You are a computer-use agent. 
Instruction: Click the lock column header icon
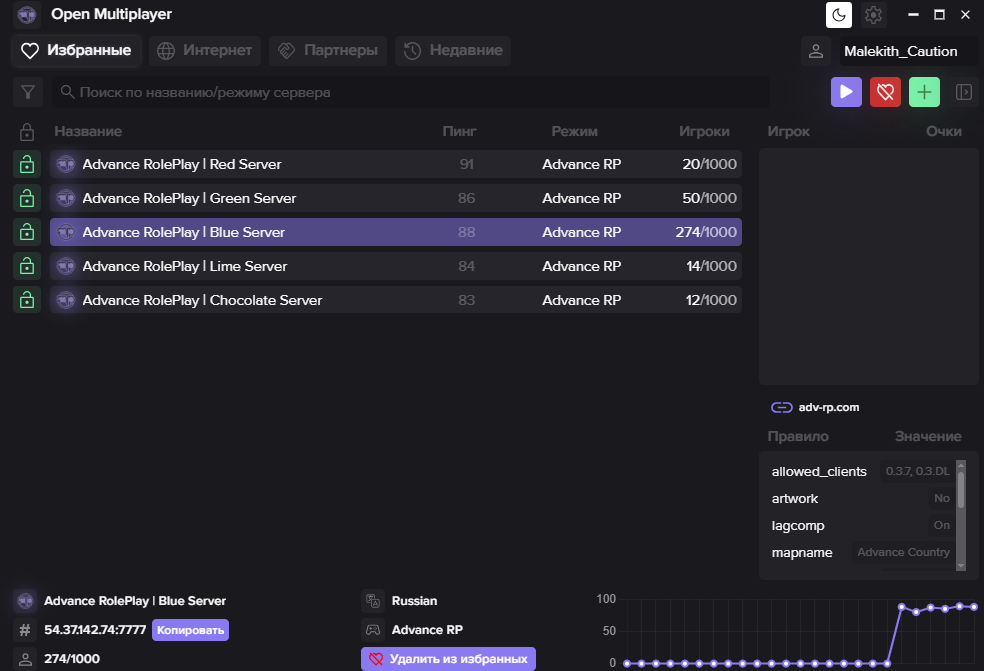pos(26,132)
